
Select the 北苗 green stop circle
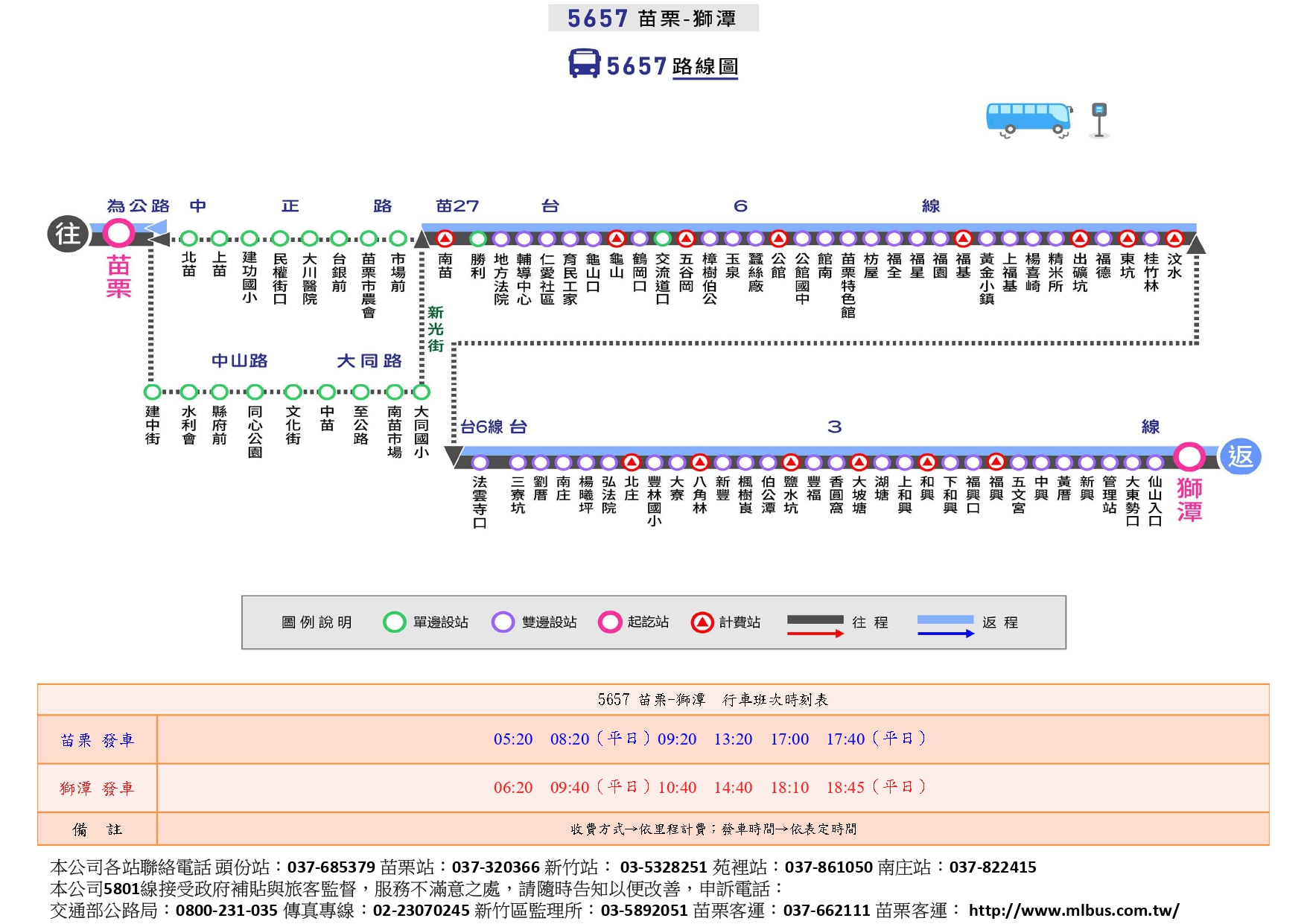pyautogui.click(x=189, y=239)
